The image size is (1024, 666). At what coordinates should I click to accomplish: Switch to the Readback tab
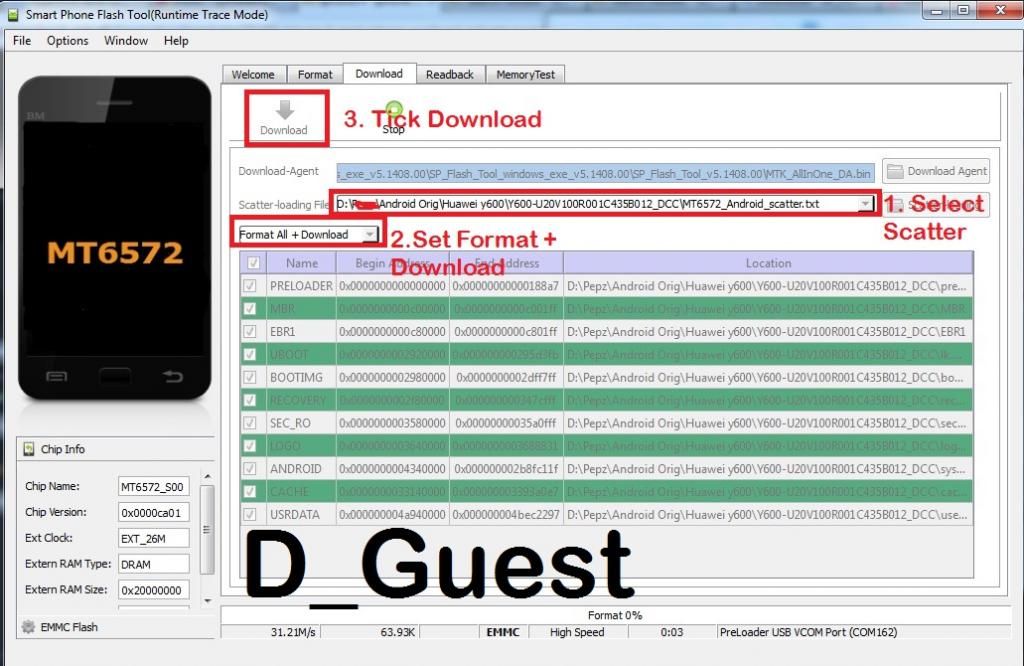(x=449, y=75)
